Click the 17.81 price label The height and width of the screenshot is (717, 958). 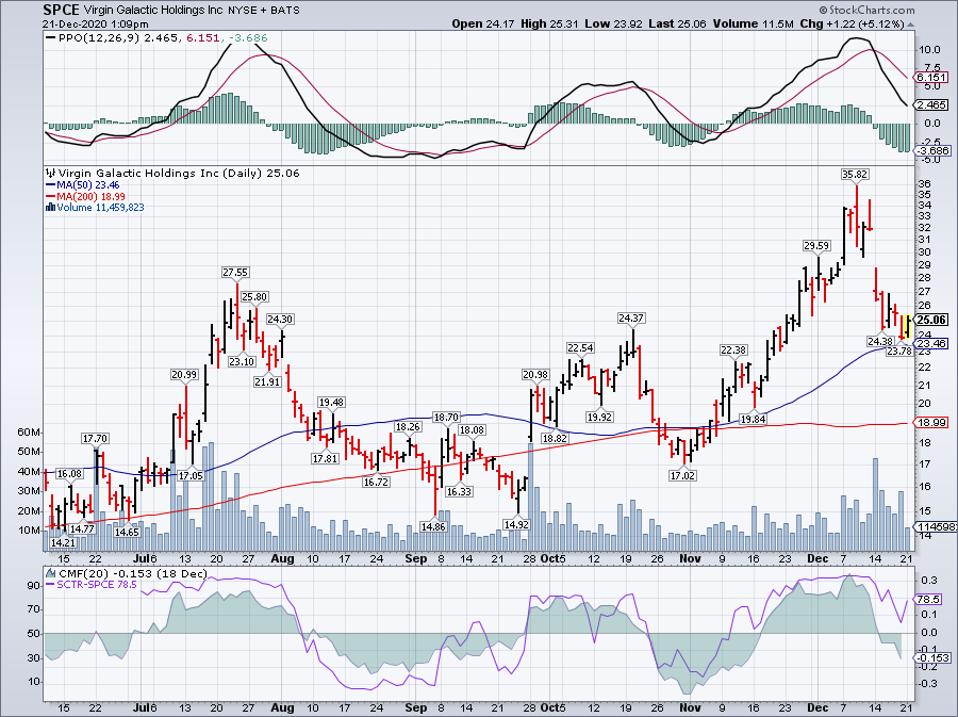[x=324, y=458]
